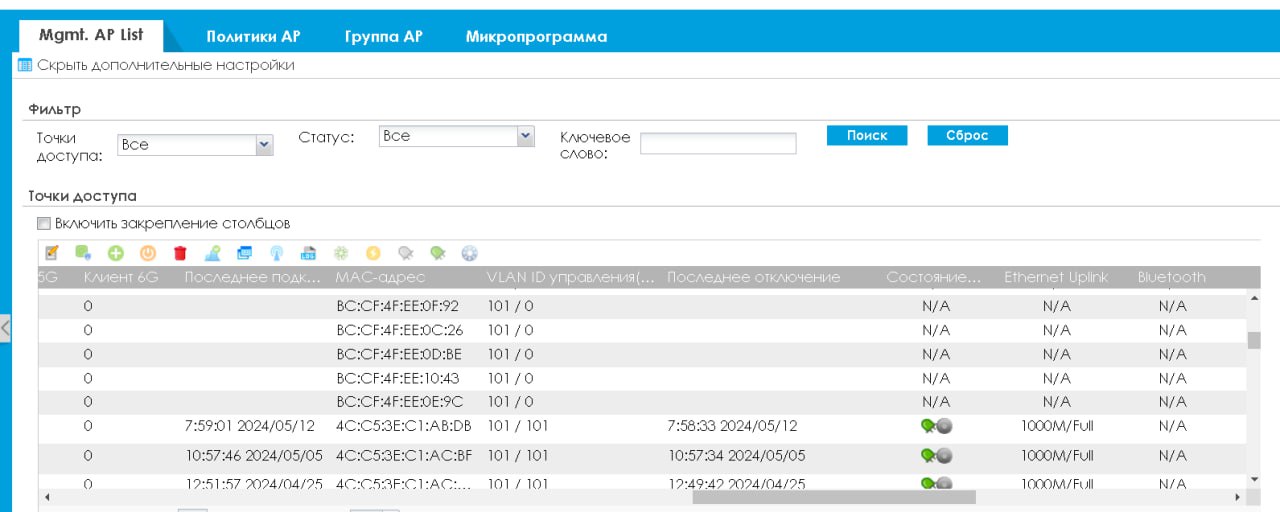Viewport: 1280px width, 512px height.
Task: Click last disconnect 7:58:33 2024/05/12
Action: (x=732, y=426)
